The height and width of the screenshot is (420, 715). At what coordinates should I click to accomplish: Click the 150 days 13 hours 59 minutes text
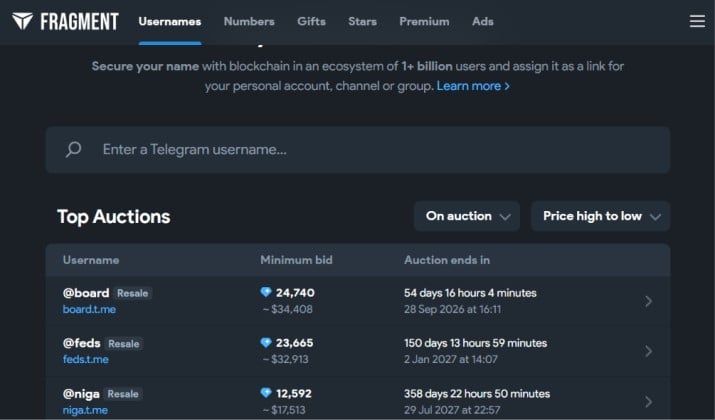click(x=476, y=343)
